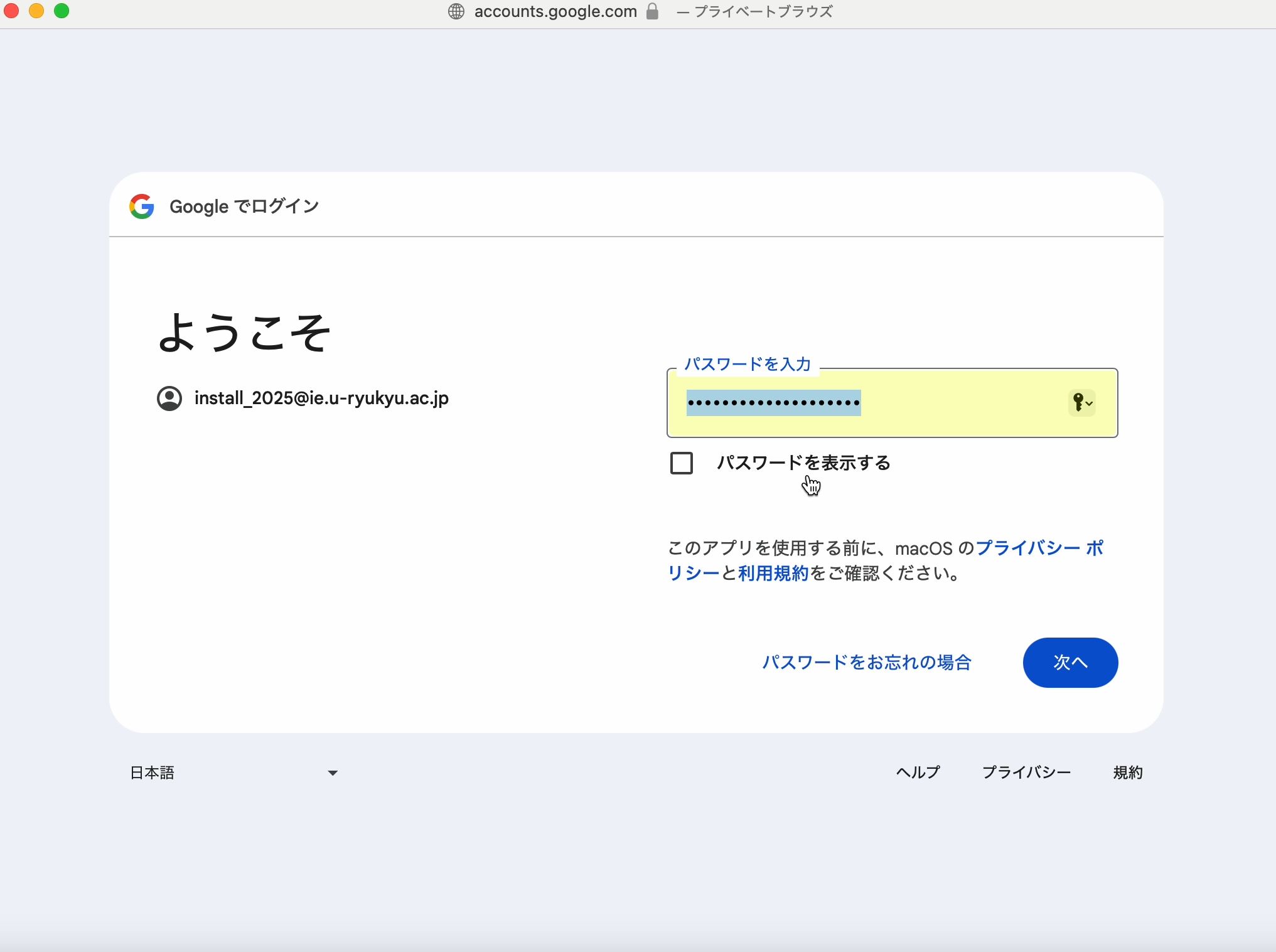The width and height of the screenshot is (1276, 952).
Task: Click the accounts.google.com address text
Action: tap(555, 11)
